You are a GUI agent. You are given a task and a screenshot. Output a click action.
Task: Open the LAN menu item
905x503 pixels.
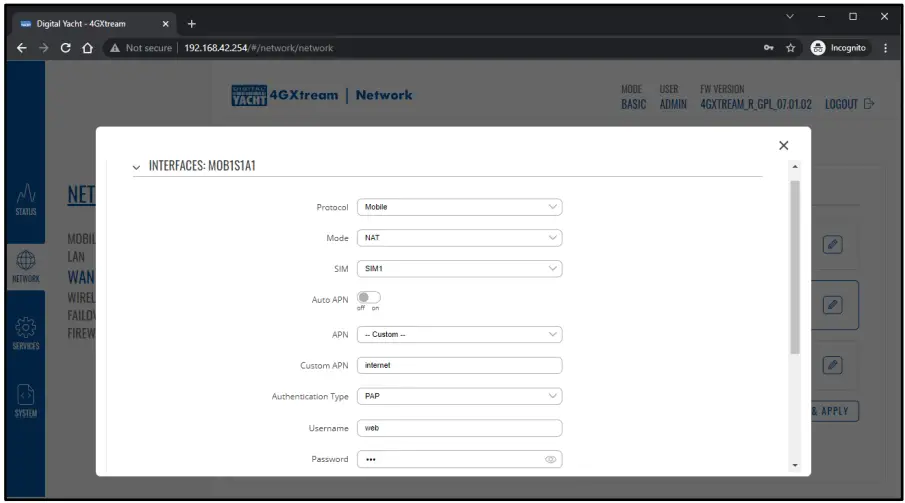coord(76,257)
